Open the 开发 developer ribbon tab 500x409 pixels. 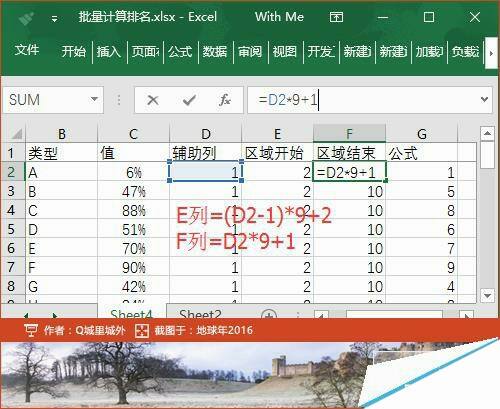coord(321,52)
